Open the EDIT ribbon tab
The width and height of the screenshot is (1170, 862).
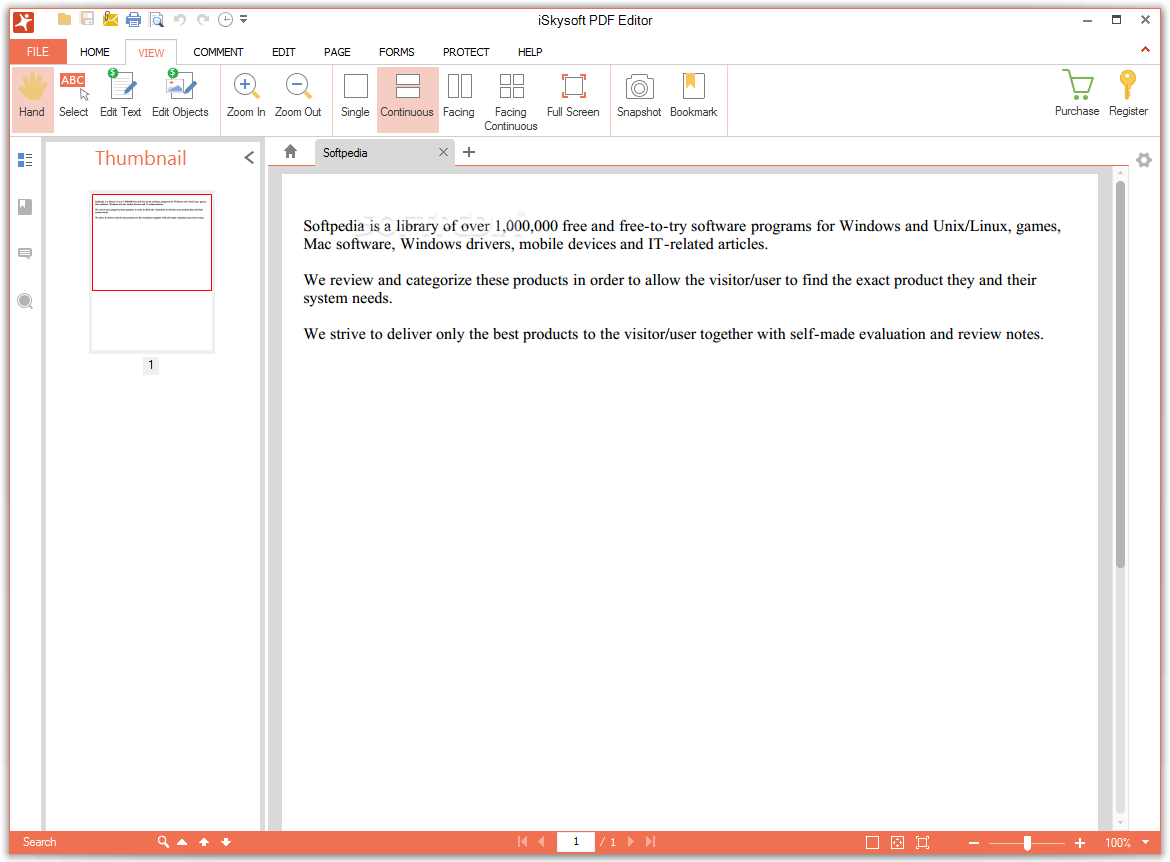pyautogui.click(x=284, y=51)
